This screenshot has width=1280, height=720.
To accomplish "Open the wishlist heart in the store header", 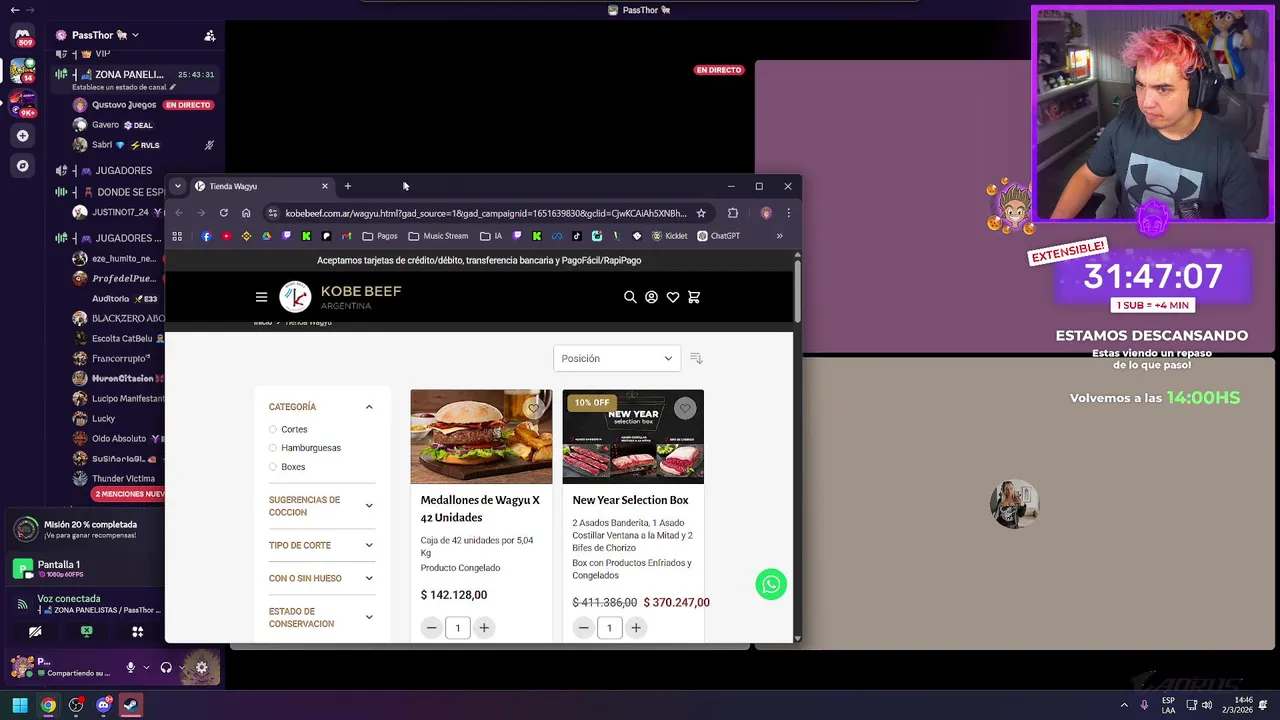I will (673, 297).
